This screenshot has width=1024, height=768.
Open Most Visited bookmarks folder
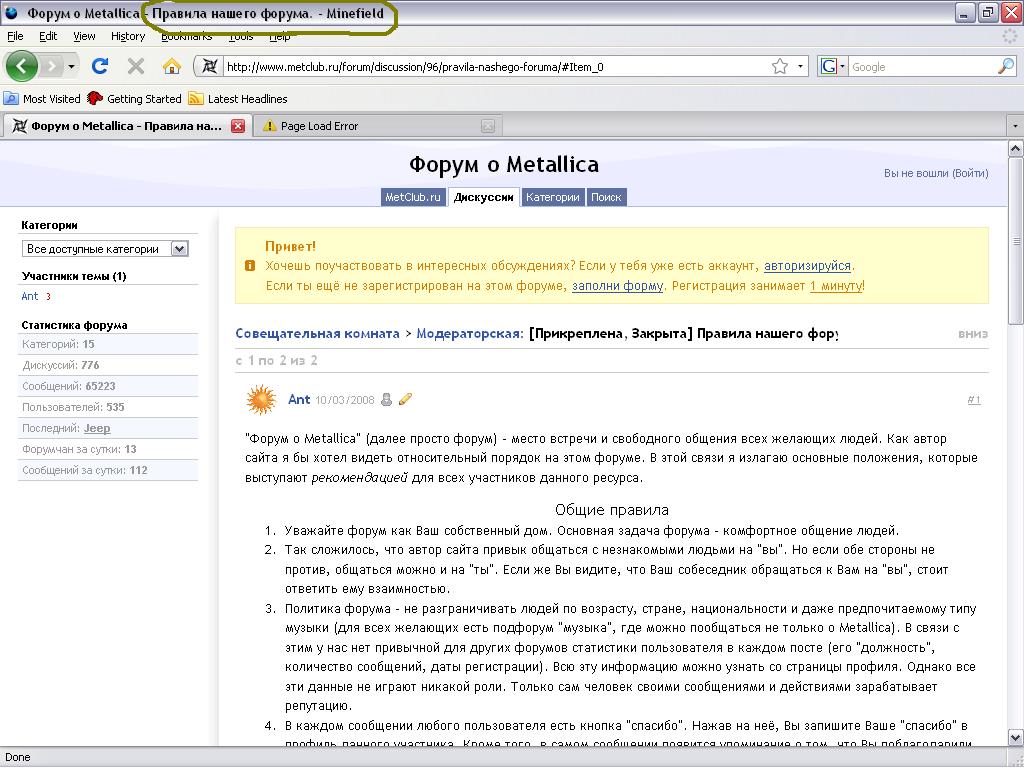click(43, 99)
